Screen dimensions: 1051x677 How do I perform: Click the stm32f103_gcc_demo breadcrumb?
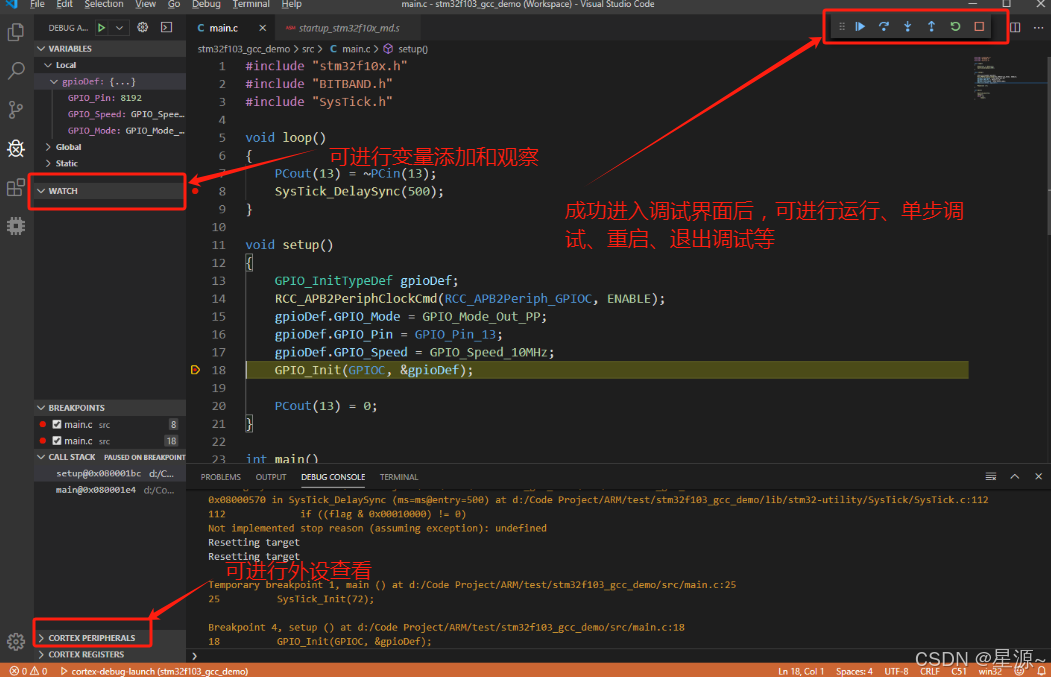243,49
